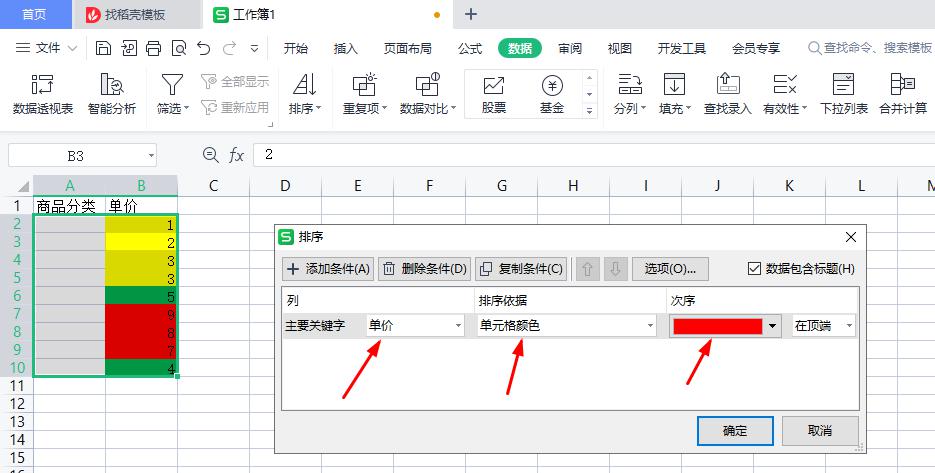Viewport: 935px width, 473px height.
Task: Launch 智能分析 smart analysis
Action: pos(112,94)
